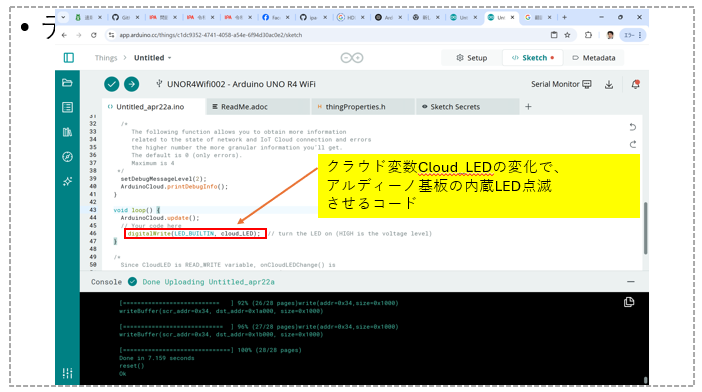Open the sketchbook folder icon
702x392 pixels.
click(x=67, y=83)
